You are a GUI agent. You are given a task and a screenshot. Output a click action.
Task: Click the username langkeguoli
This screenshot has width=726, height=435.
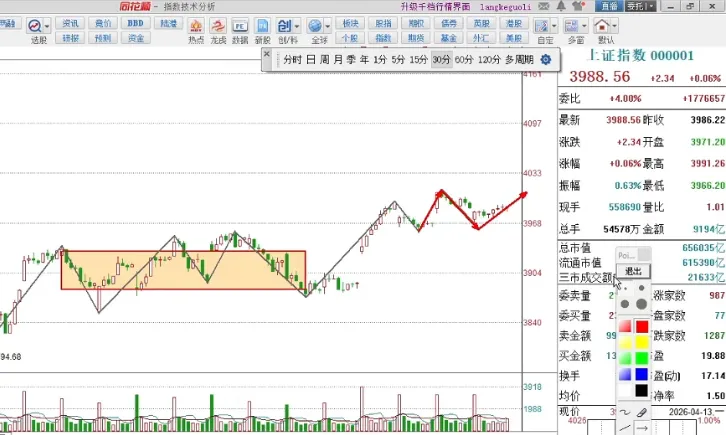coord(506,6)
